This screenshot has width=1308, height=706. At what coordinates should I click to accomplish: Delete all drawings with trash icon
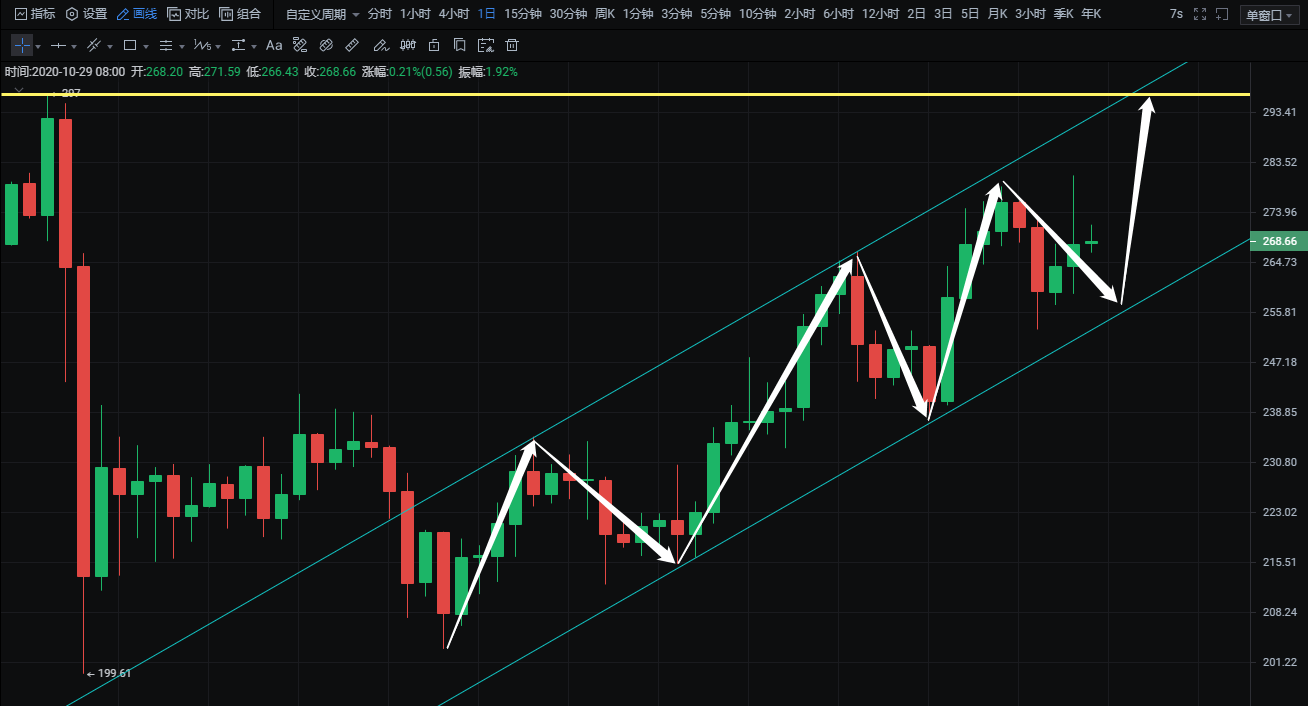(x=512, y=46)
